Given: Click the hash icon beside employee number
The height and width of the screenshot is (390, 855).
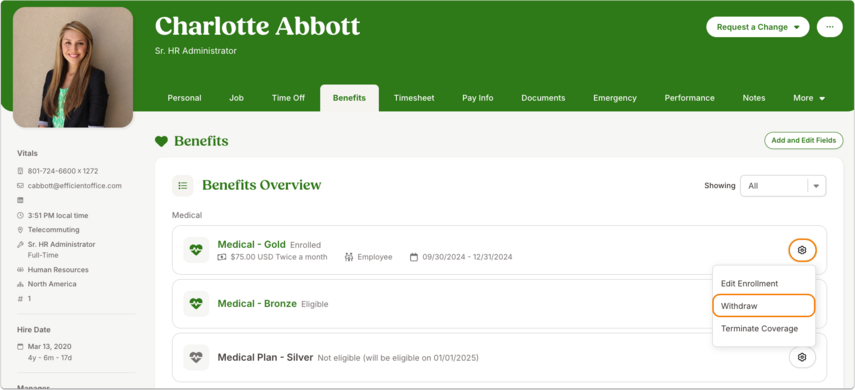Looking at the screenshot, I should 20,298.
